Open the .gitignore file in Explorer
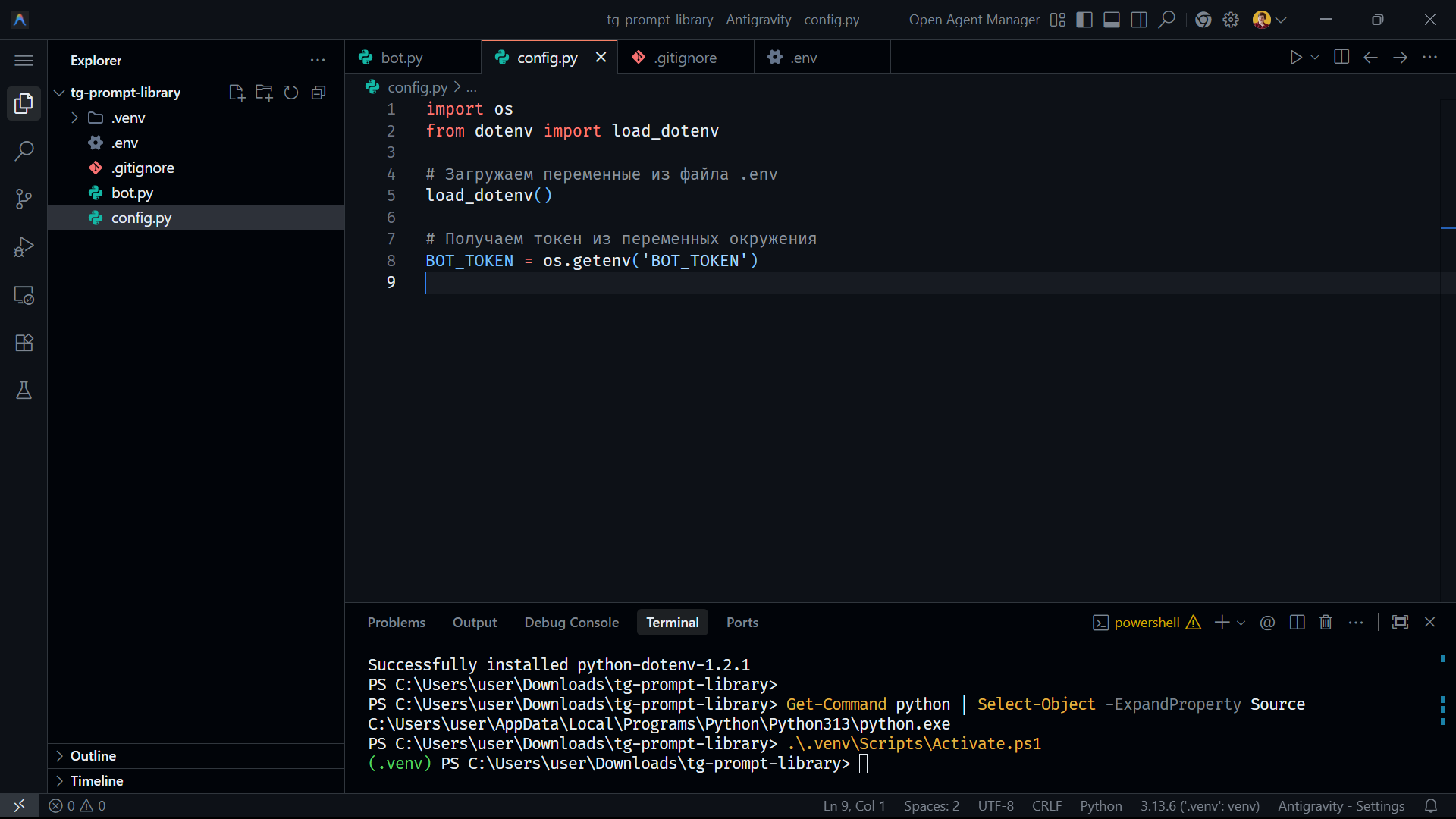The height and width of the screenshot is (819, 1456). coord(143,168)
